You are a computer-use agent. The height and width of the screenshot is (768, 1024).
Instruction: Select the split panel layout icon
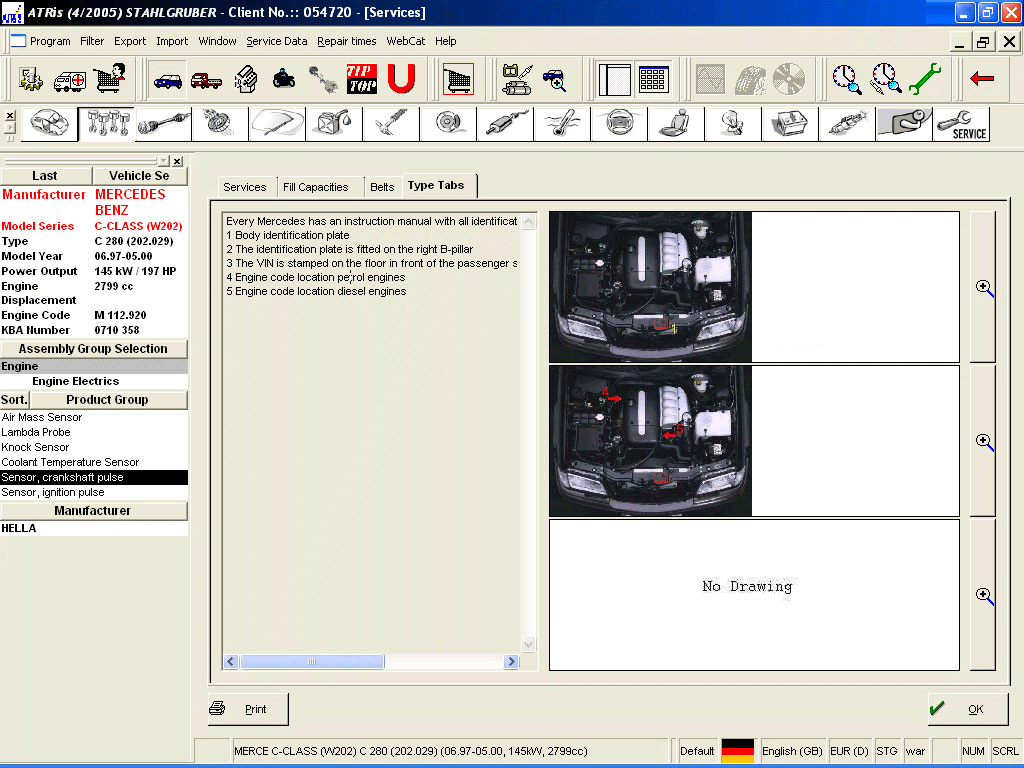point(615,80)
